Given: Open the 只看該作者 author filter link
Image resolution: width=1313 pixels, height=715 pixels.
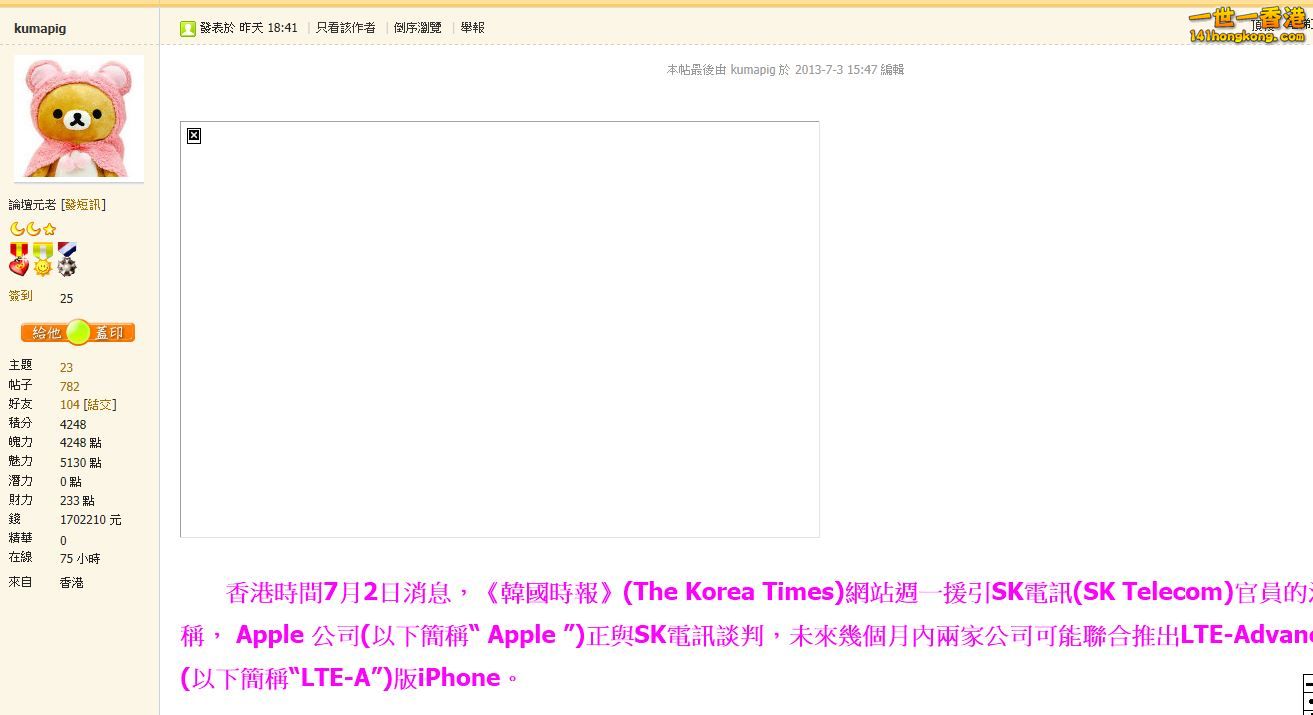Looking at the screenshot, I should pos(345,28).
